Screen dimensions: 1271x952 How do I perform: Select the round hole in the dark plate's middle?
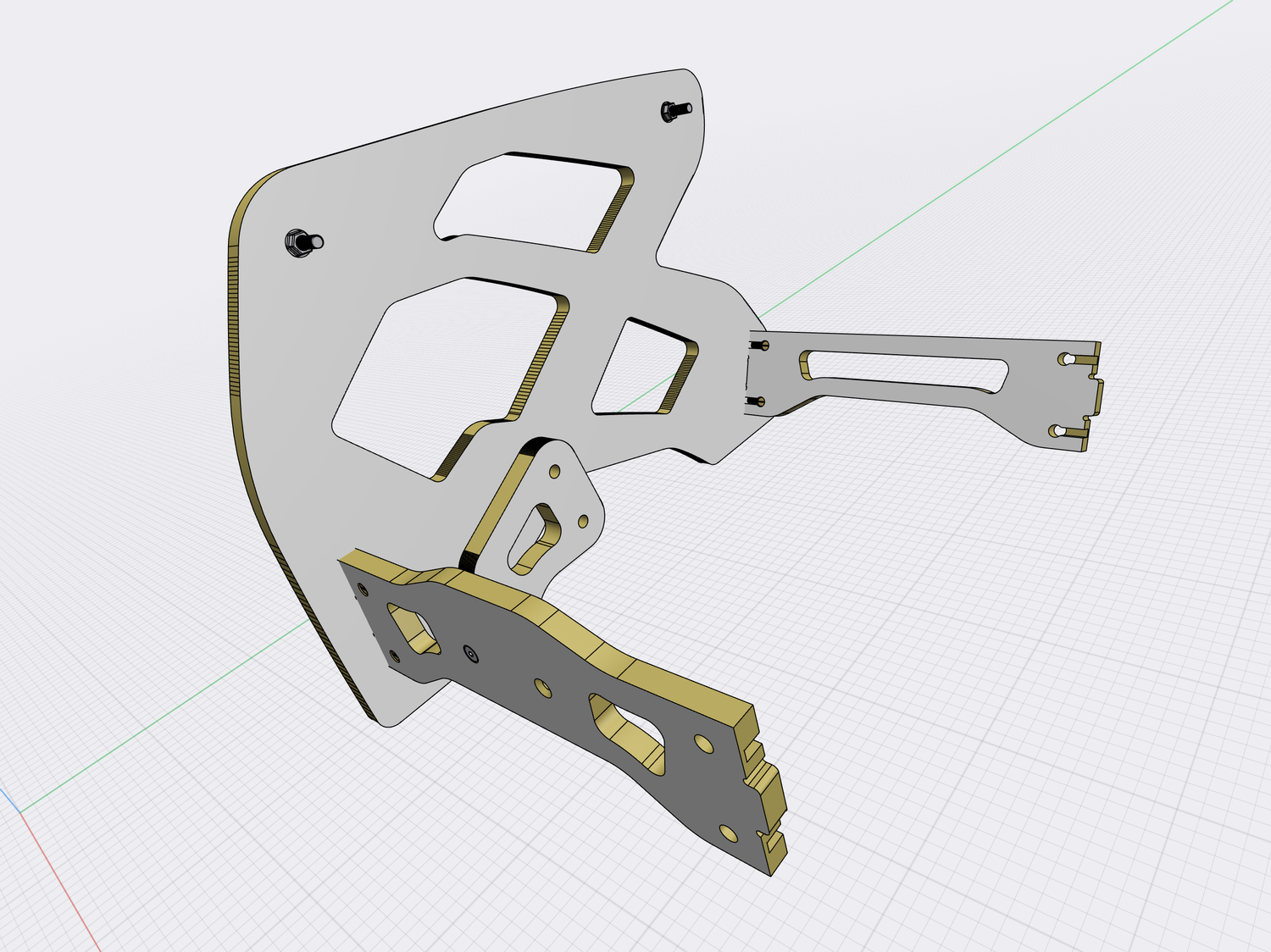542,687
